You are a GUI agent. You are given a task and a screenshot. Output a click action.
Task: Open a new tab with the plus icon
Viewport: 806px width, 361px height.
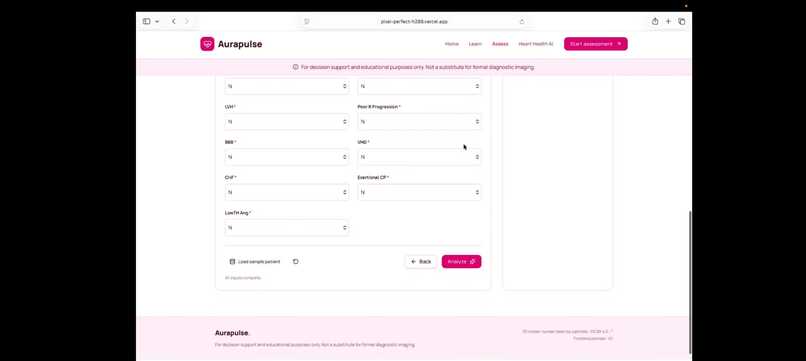pos(668,22)
